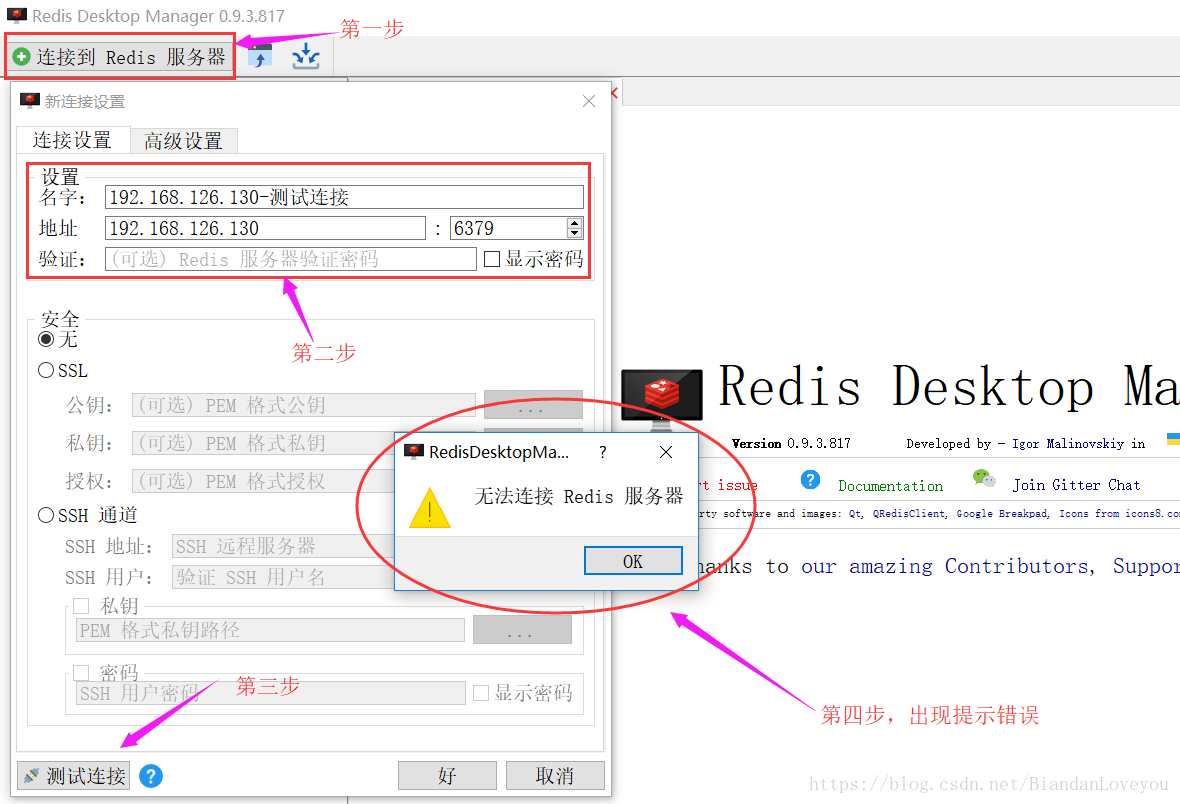Open the QRedisClient credits link
Image resolution: width=1180 pixels, height=804 pixels.
[909, 513]
